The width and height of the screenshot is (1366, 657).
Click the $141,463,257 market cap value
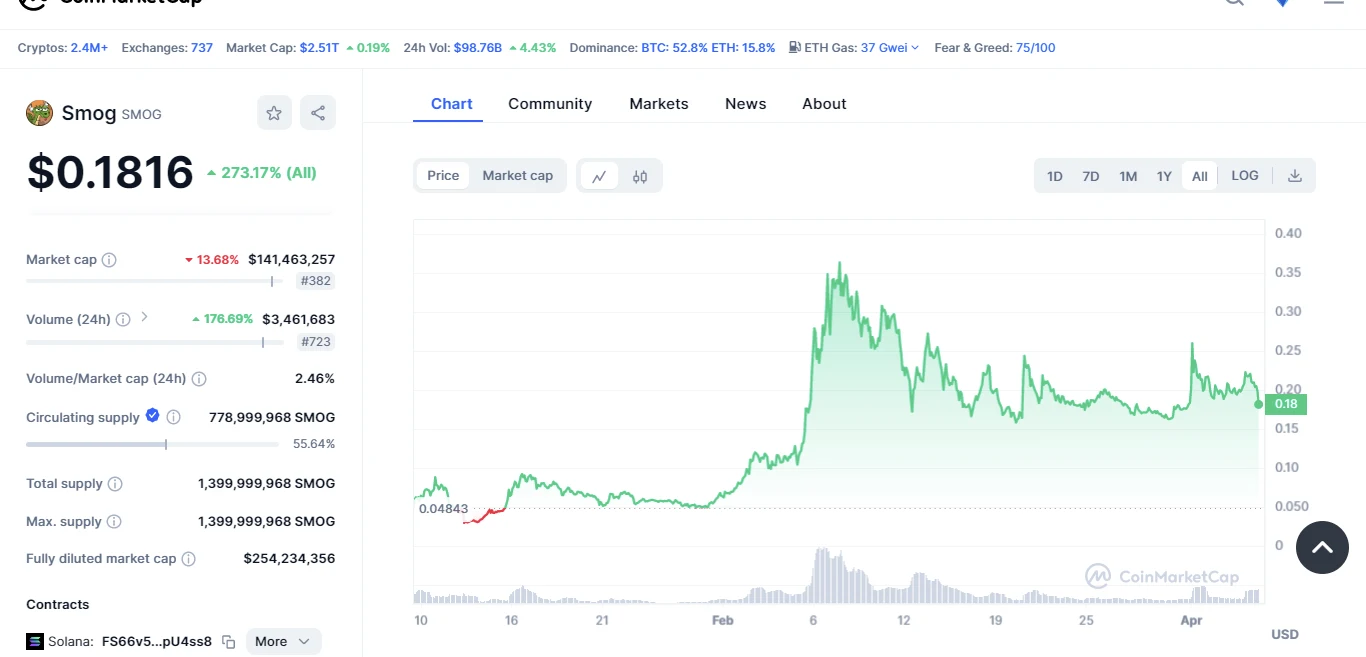[x=291, y=260]
